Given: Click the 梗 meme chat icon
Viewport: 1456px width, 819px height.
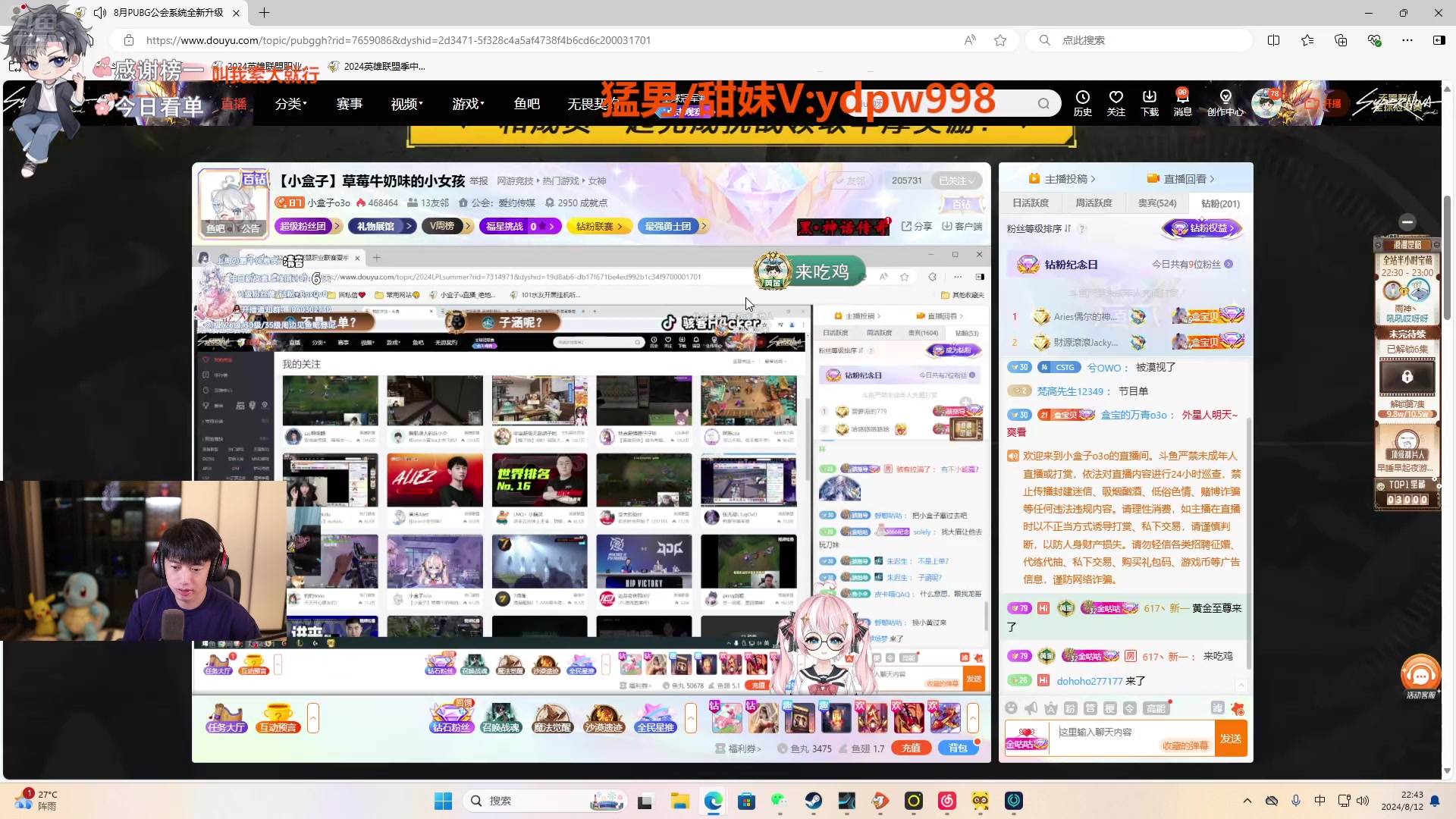Looking at the screenshot, I should 1109,708.
